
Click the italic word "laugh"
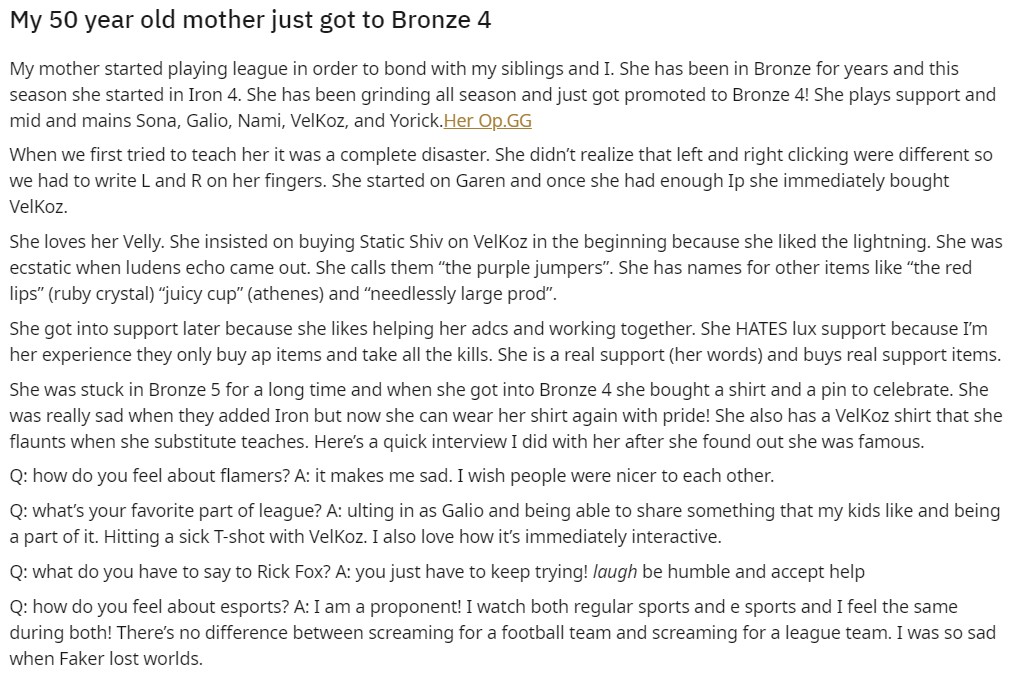click(615, 572)
